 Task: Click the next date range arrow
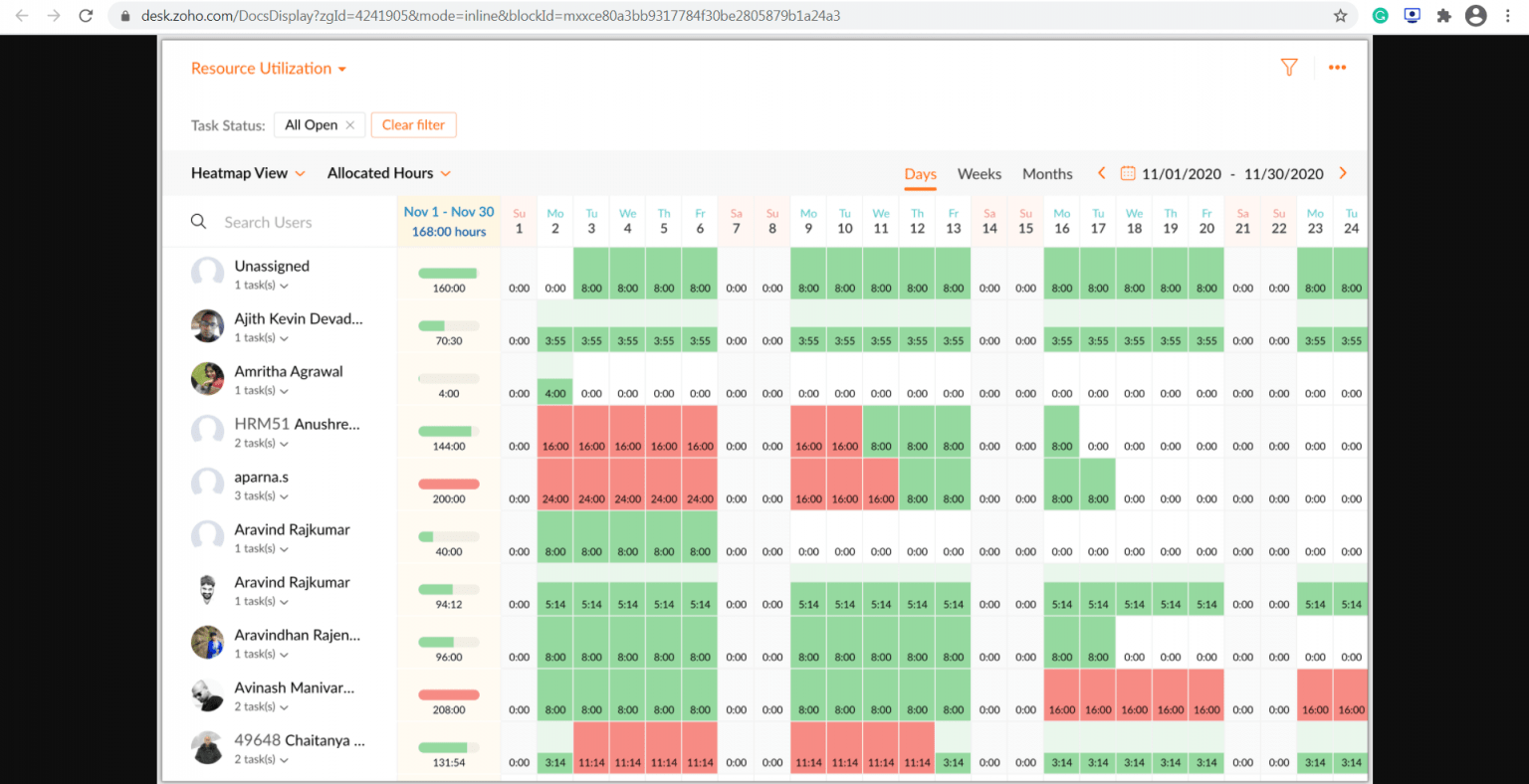click(1343, 172)
